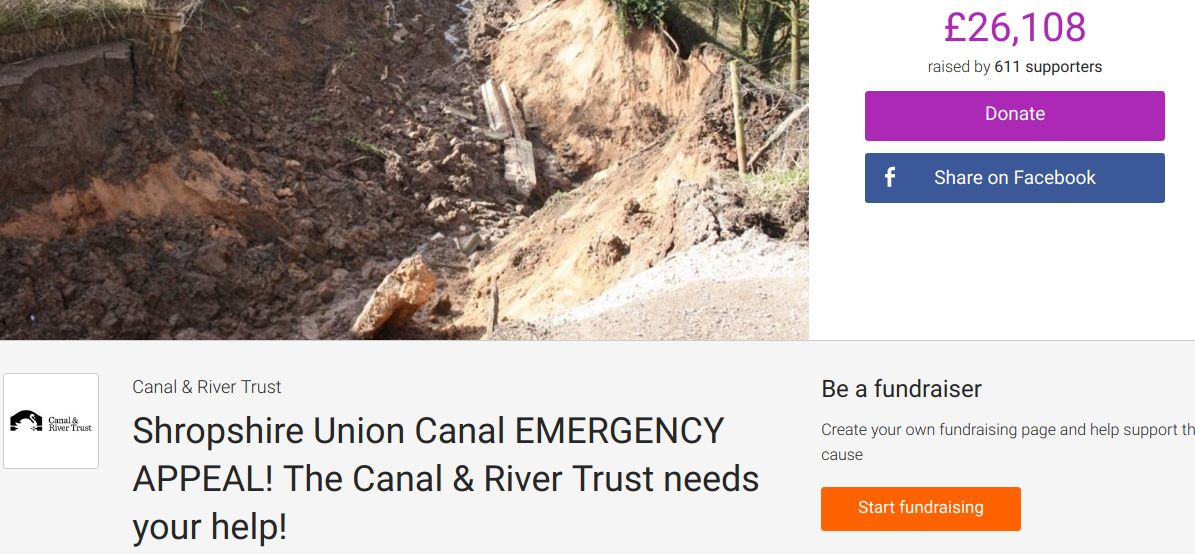The width and height of the screenshot is (1195, 554).
Task: Open the Canal & River Trust logo thumbnail
Action: click(x=51, y=421)
